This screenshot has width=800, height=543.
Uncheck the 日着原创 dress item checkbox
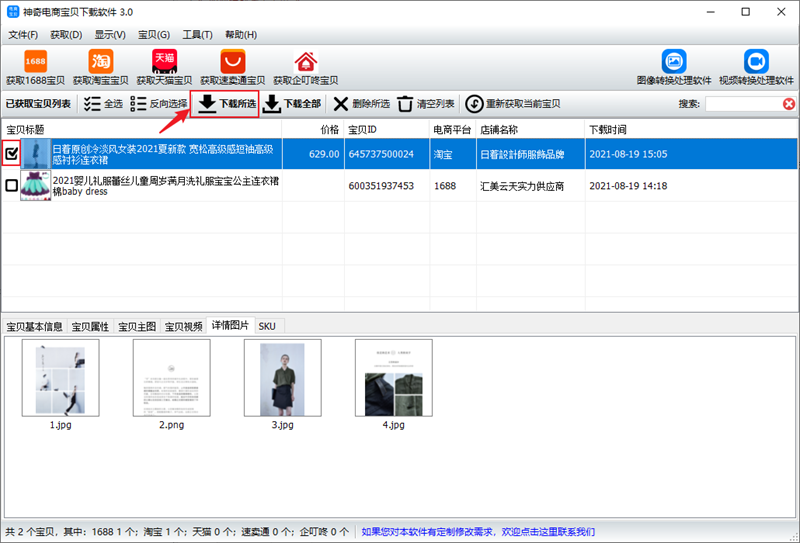tap(11, 153)
